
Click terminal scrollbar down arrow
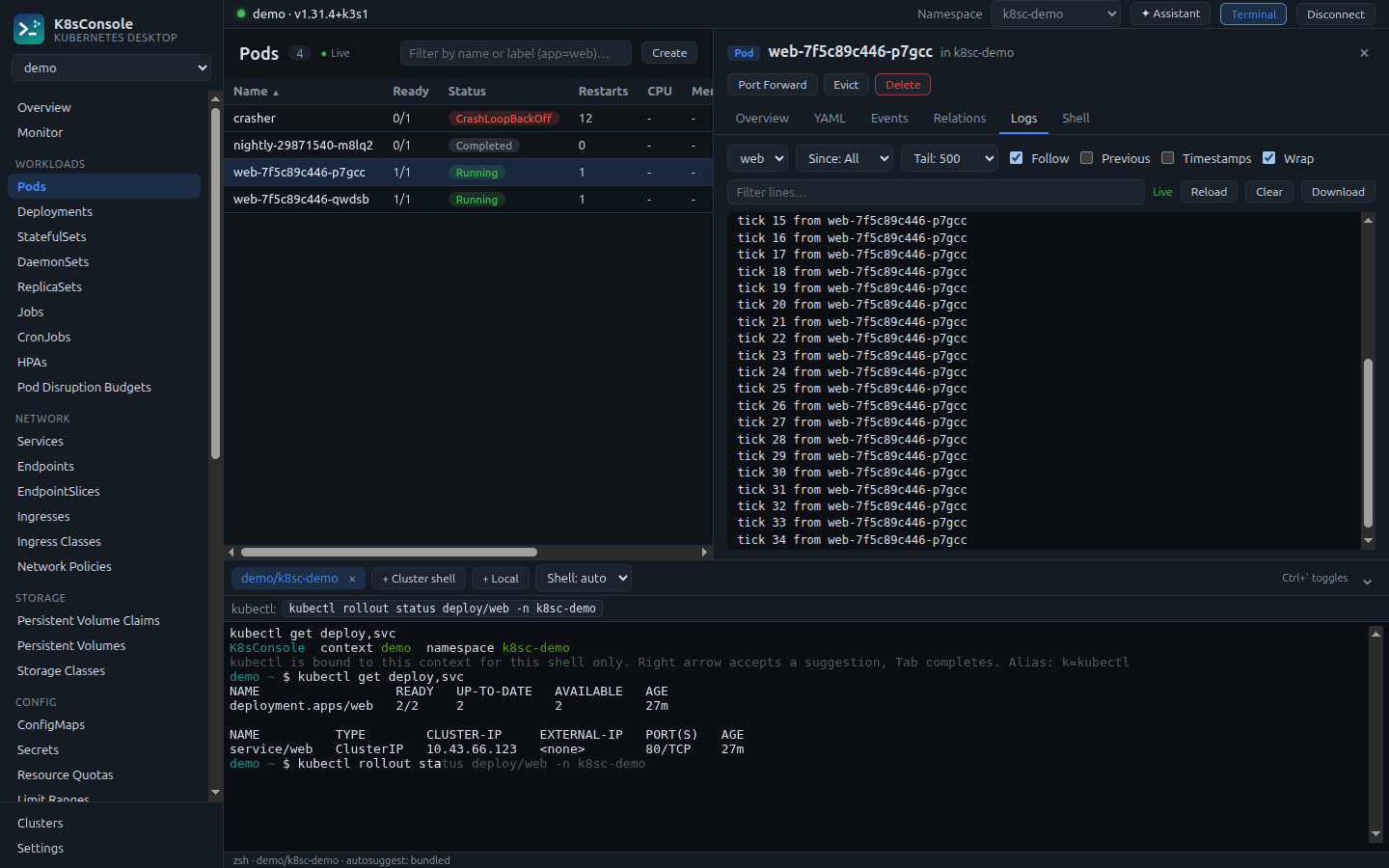pos(1375,834)
